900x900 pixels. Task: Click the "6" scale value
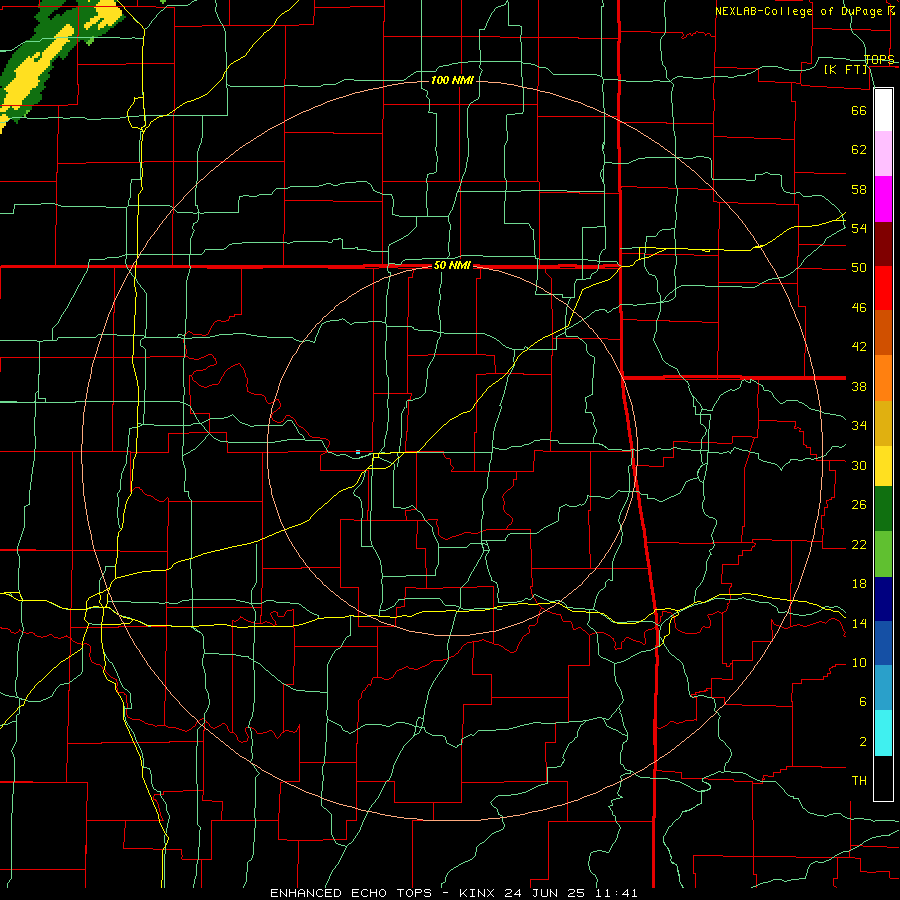coord(863,702)
